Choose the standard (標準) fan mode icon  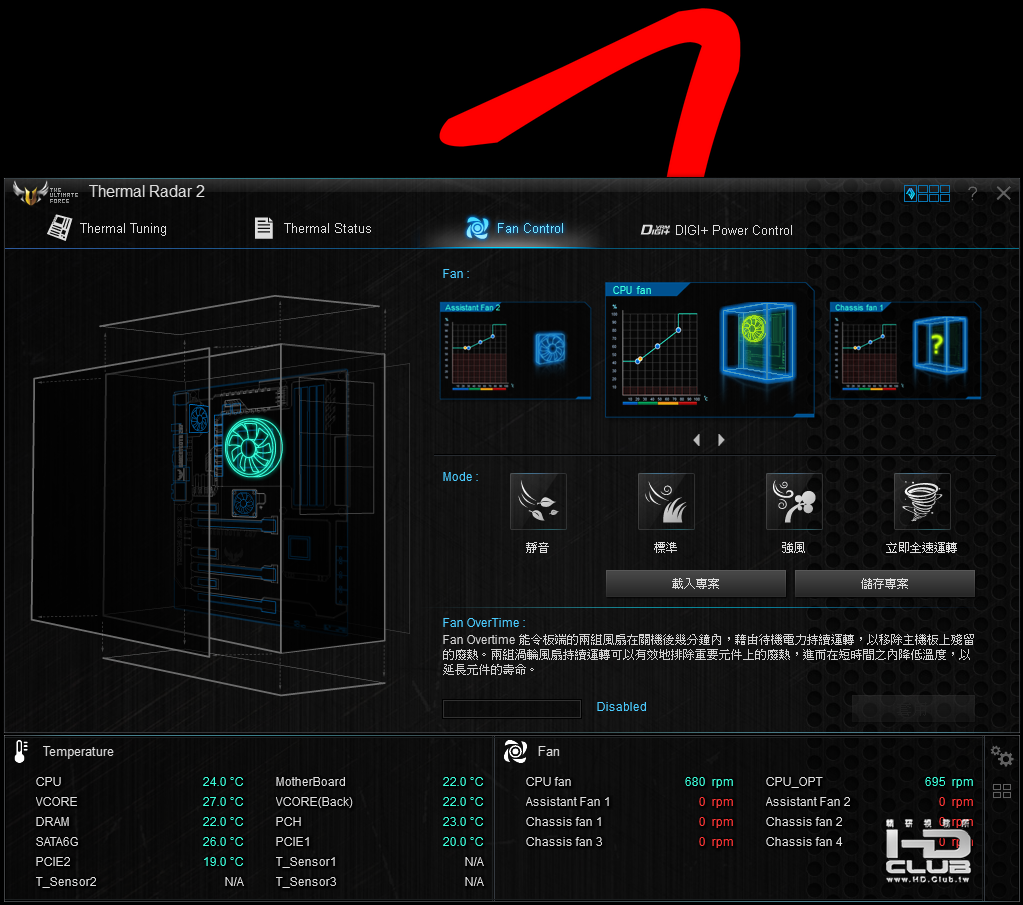click(666, 501)
